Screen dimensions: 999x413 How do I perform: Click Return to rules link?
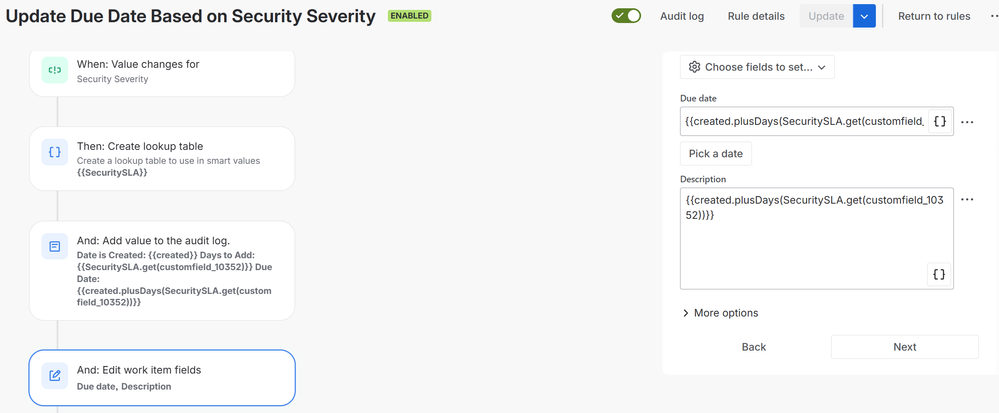[x=934, y=16]
